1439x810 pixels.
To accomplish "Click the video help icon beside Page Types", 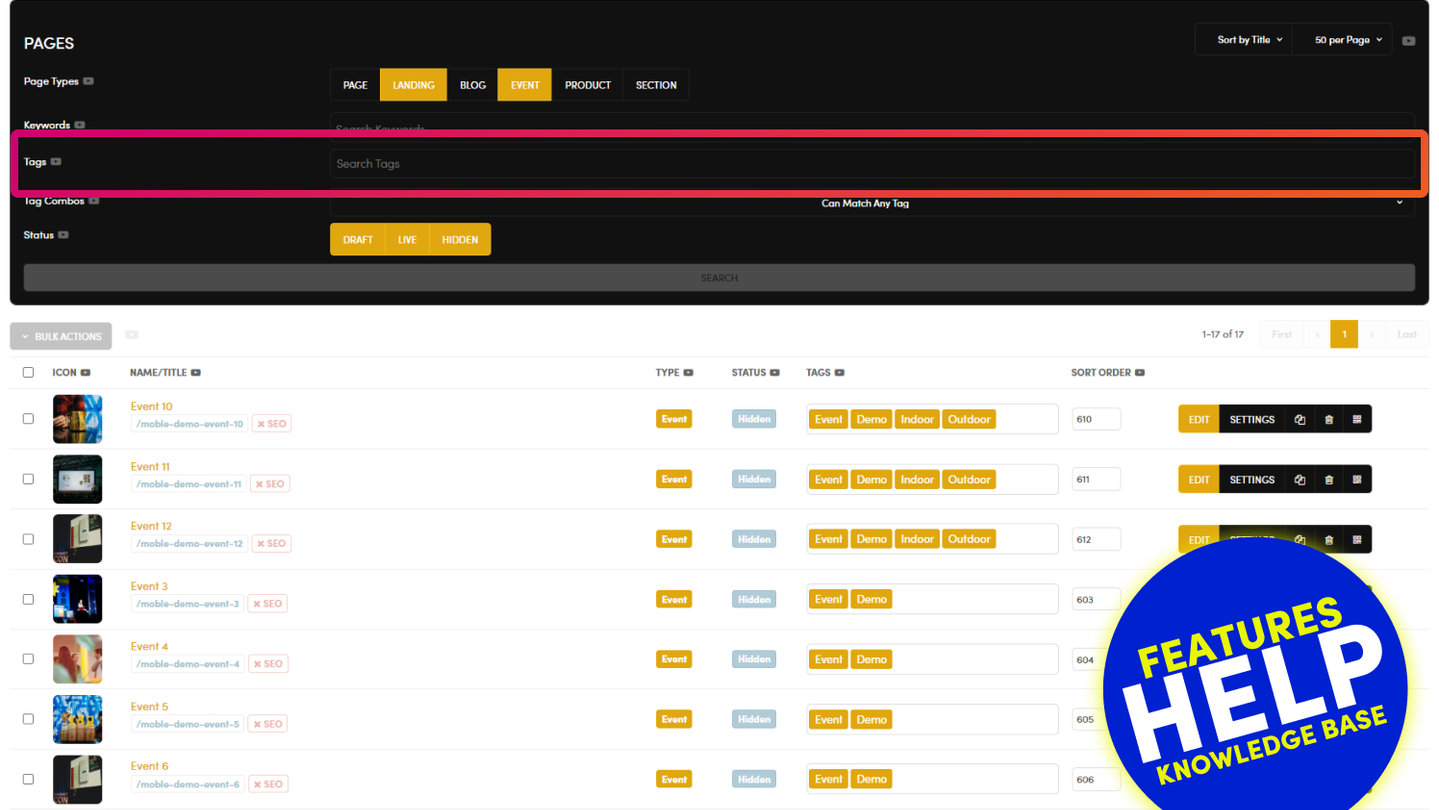I will (89, 82).
